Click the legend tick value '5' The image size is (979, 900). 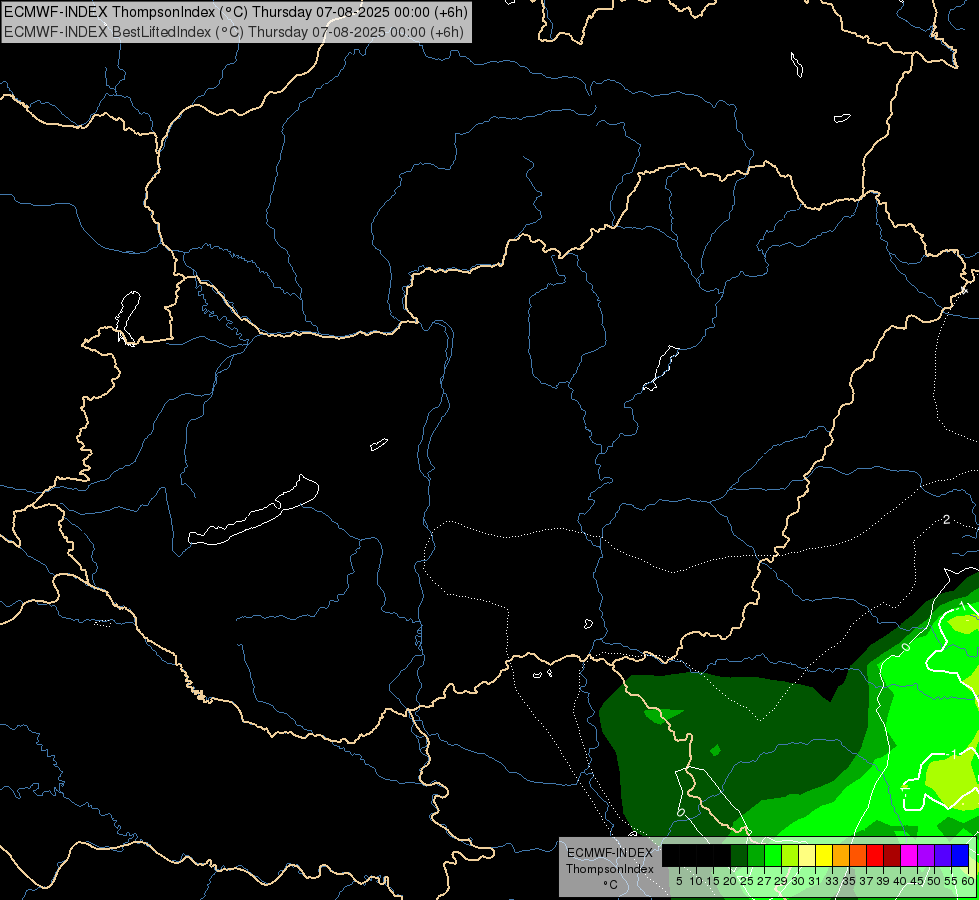(x=679, y=881)
